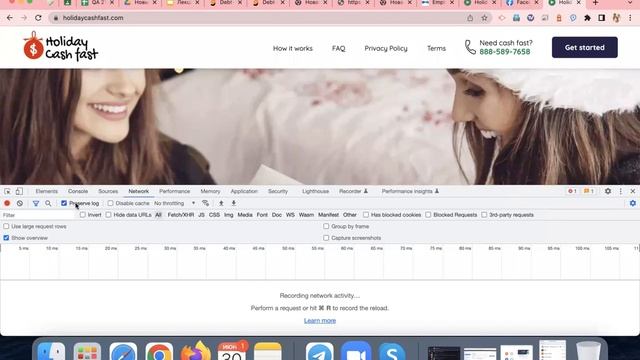Open the Privacy Policy link
This screenshot has height=360, width=640.
(x=386, y=48)
